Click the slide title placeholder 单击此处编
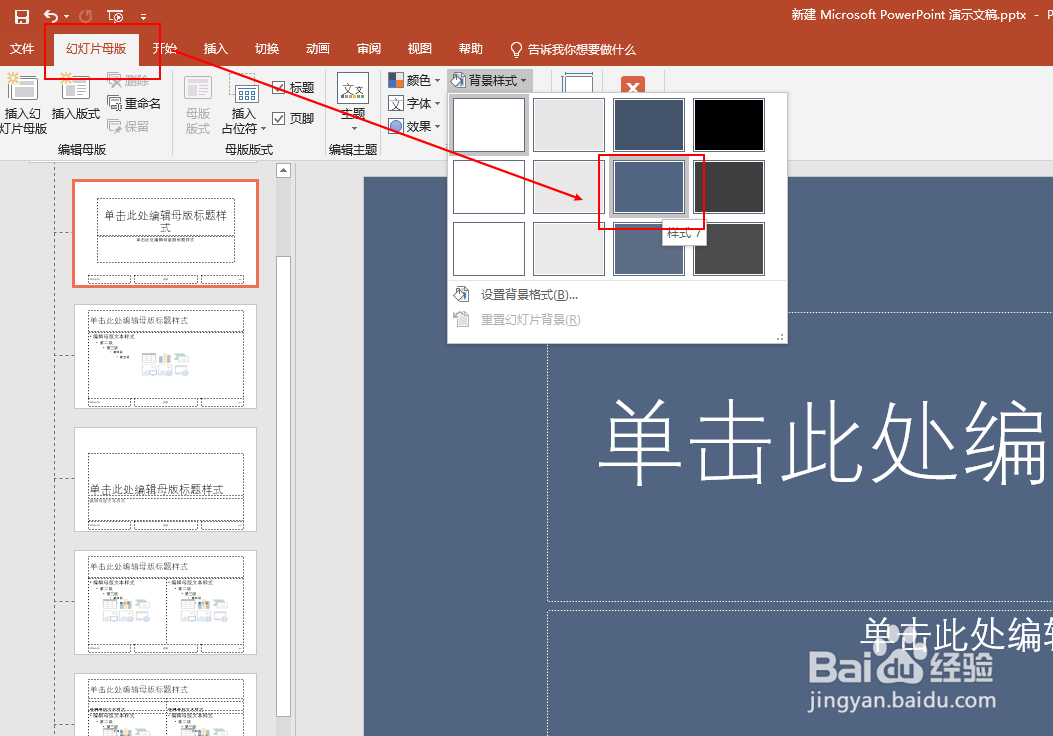This screenshot has width=1053, height=736. [x=824, y=441]
